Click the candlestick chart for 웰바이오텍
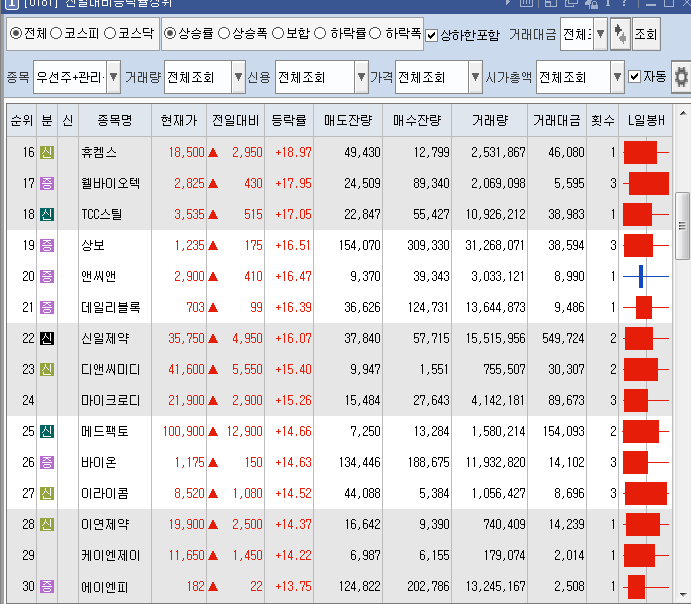The width and height of the screenshot is (691, 604). pyautogui.click(x=646, y=183)
